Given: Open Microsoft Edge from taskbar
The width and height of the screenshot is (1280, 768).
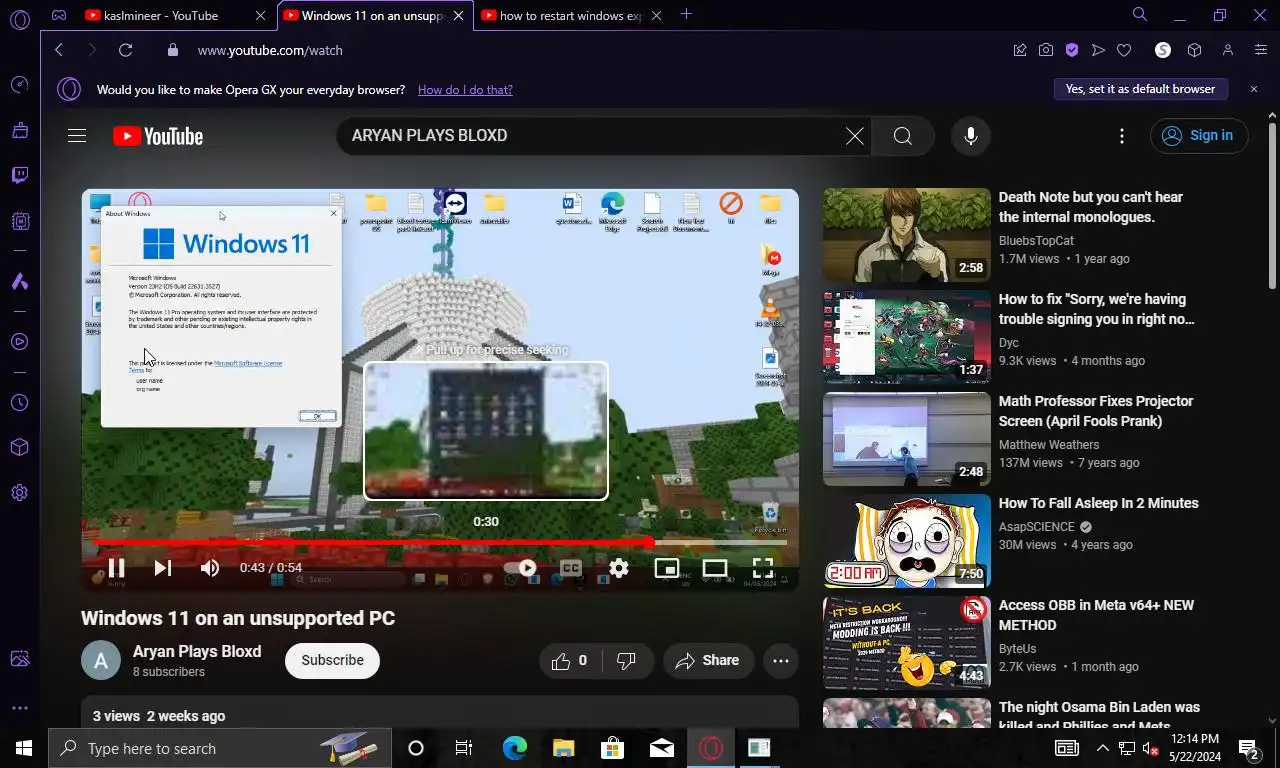Looking at the screenshot, I should (x=514, y=748).
